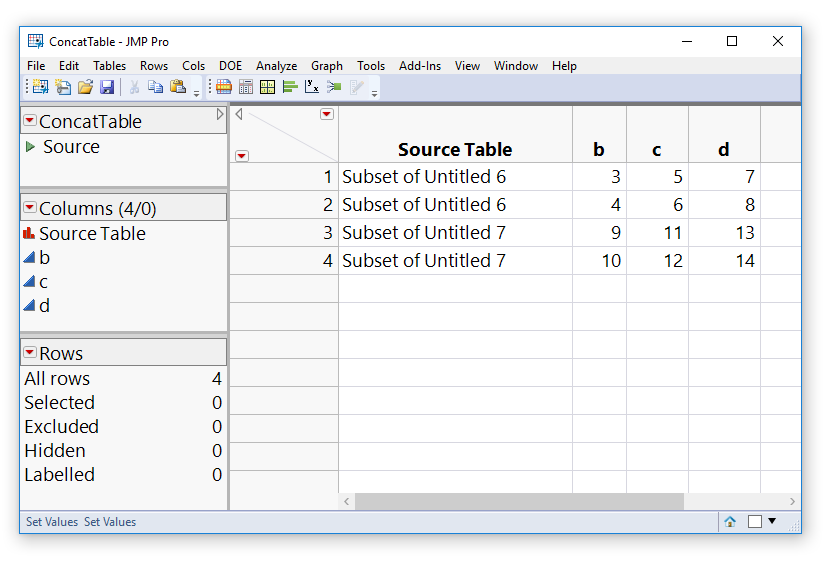This screenshot has height=565, width=830.
Task: Click the Data Filter table icon
Action: (223, 87)
